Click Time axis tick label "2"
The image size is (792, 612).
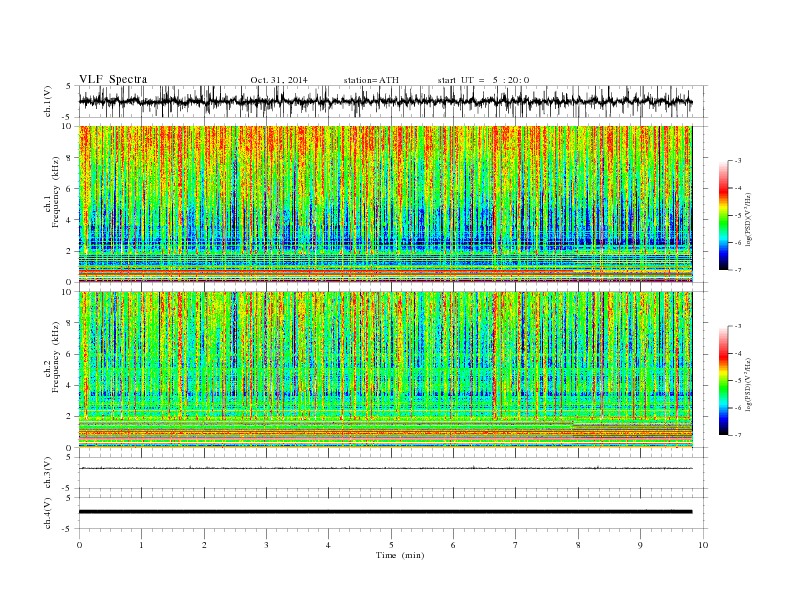pos(204,545)
